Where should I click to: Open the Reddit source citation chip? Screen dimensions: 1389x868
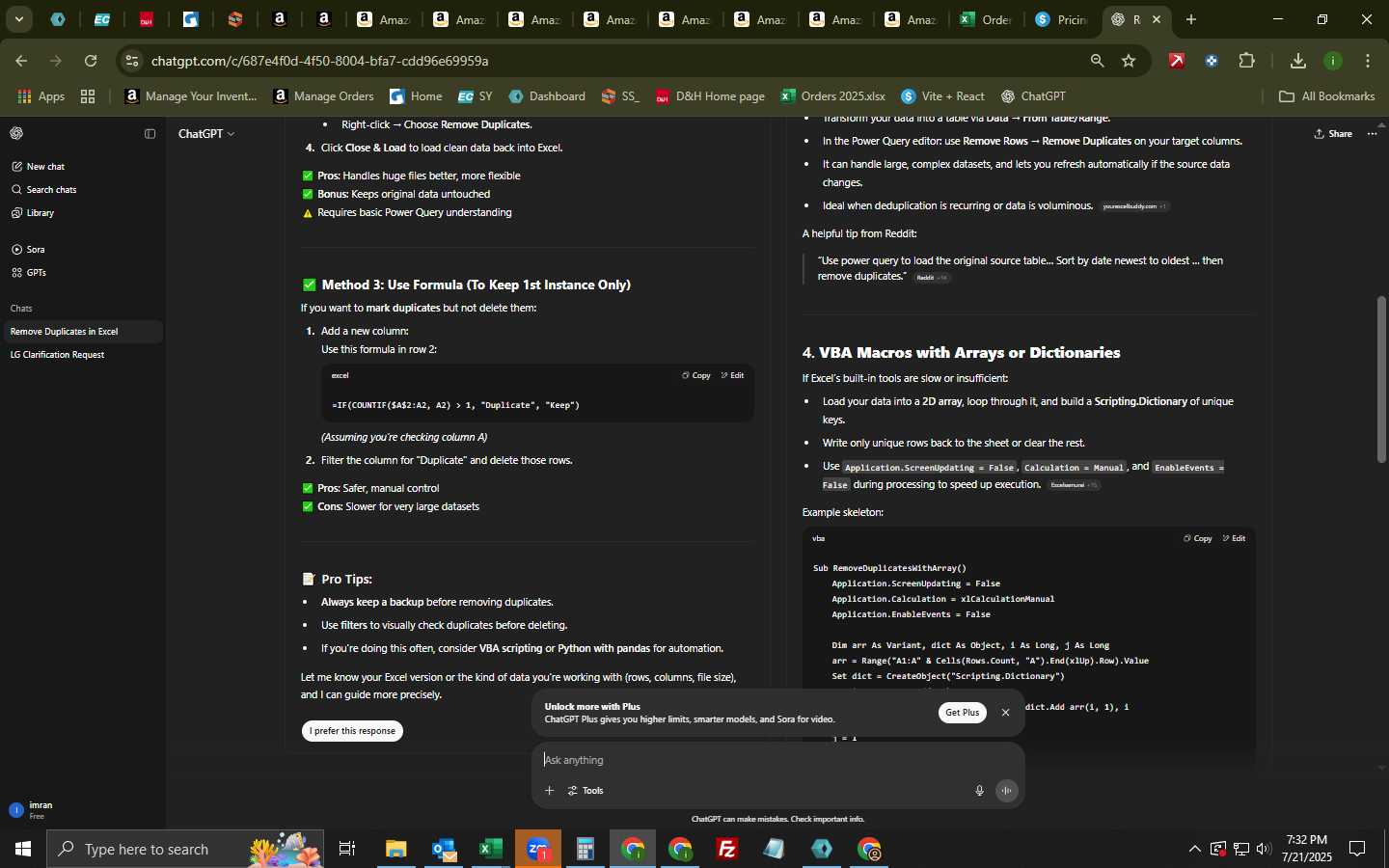click(x=932, y=278)
